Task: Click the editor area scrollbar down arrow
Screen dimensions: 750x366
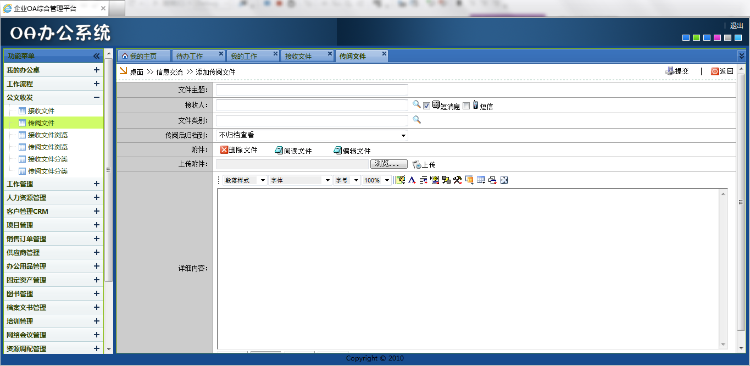Action: [723, 344]
